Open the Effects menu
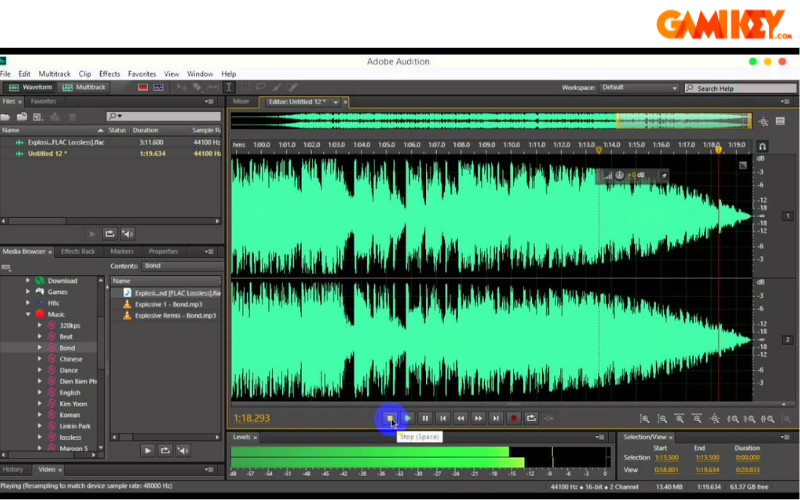 coord(109,74)
